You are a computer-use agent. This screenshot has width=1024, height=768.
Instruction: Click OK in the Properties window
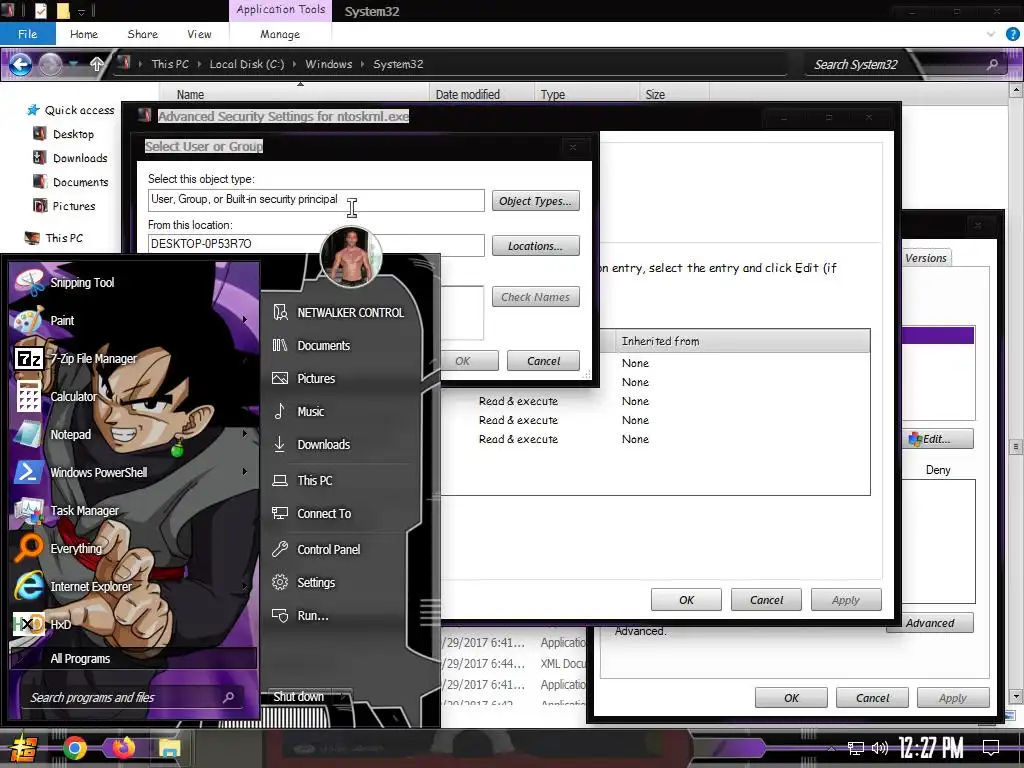792,697
